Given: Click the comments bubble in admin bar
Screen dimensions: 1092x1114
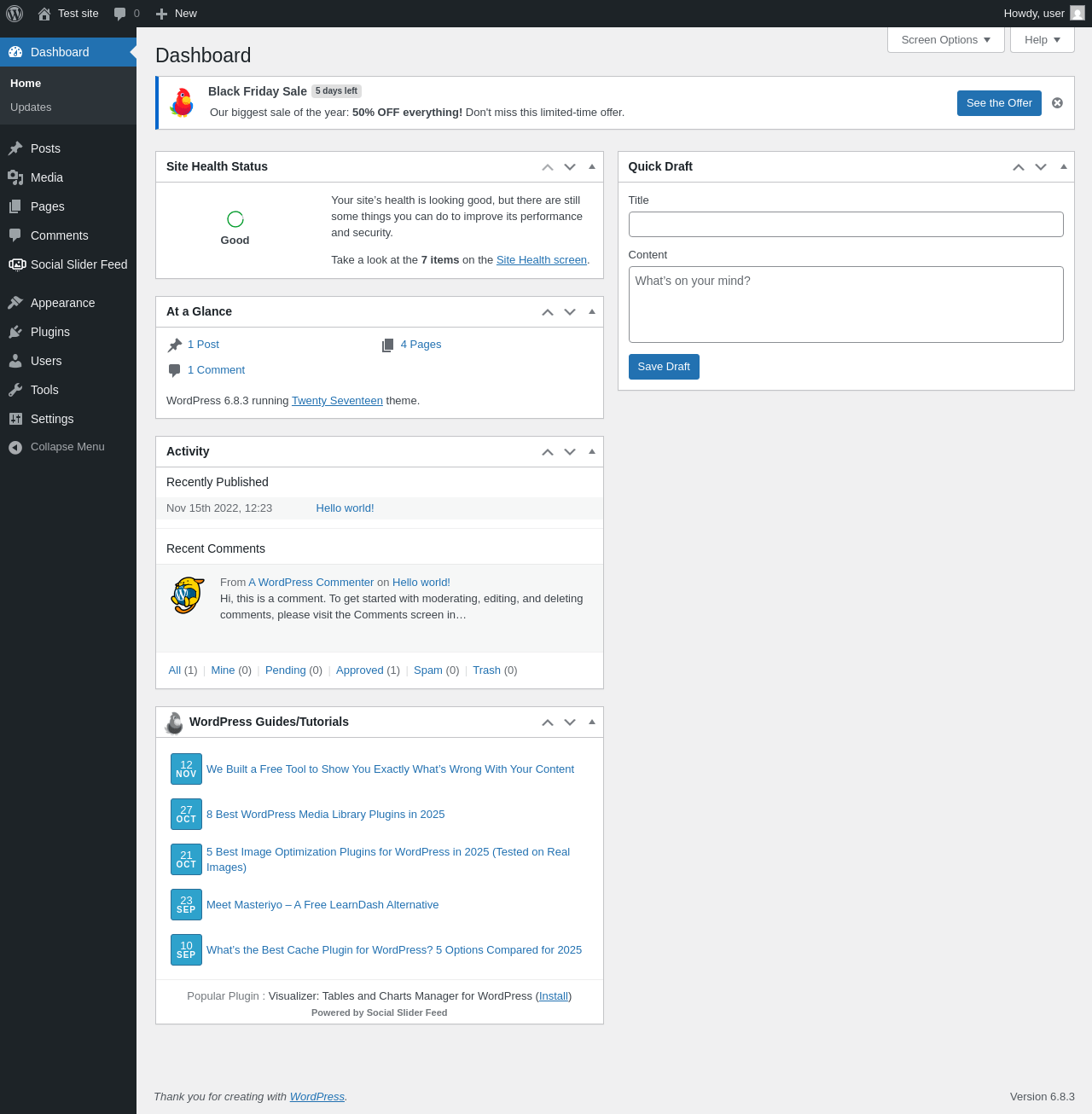Looking at the screenshot, I should (x=119, y=14).
